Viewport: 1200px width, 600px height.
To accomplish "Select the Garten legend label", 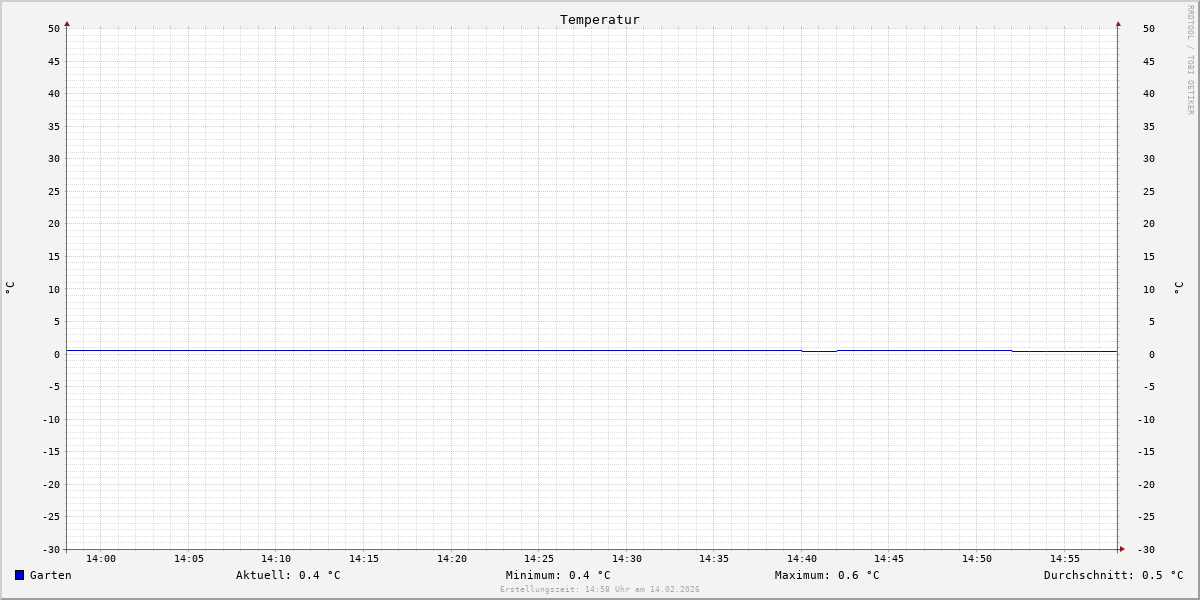I will (51, 575).
